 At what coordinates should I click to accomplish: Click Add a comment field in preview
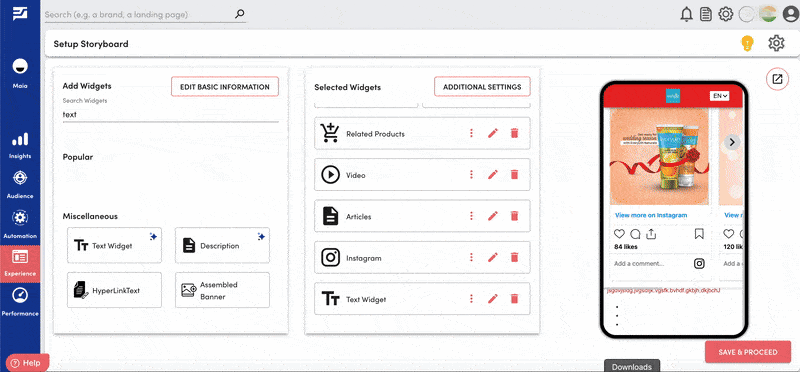[639, 264]
